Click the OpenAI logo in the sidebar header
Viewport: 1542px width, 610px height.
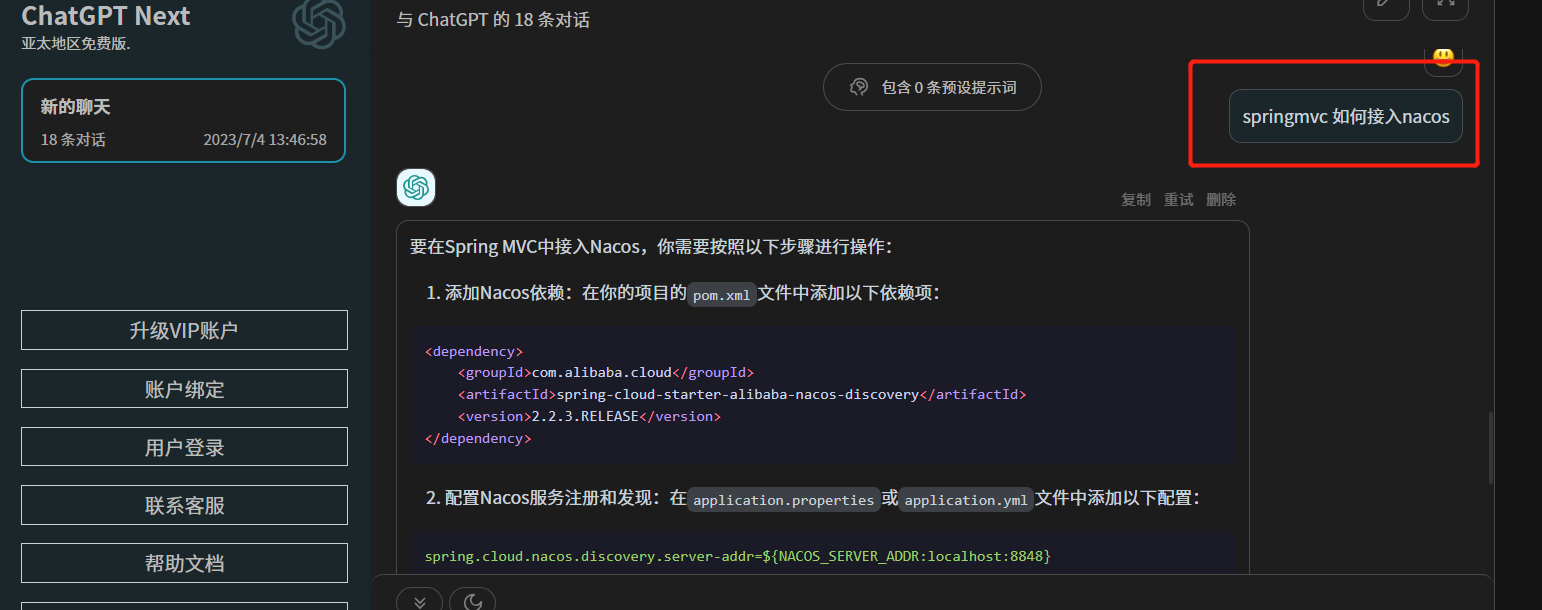[319, 22]
